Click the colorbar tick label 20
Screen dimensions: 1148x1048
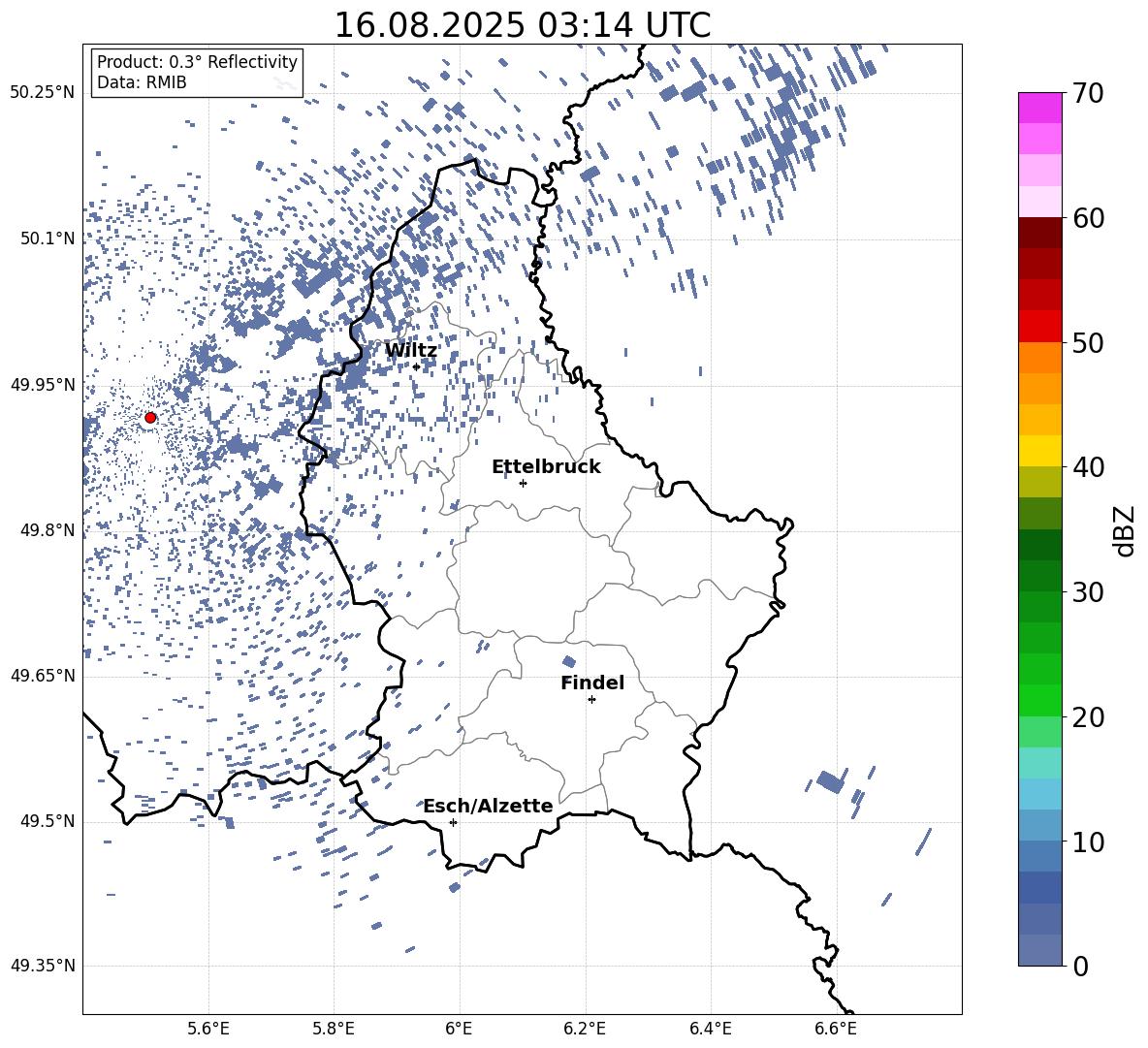pyautogui.click(x=1089, y=717)
